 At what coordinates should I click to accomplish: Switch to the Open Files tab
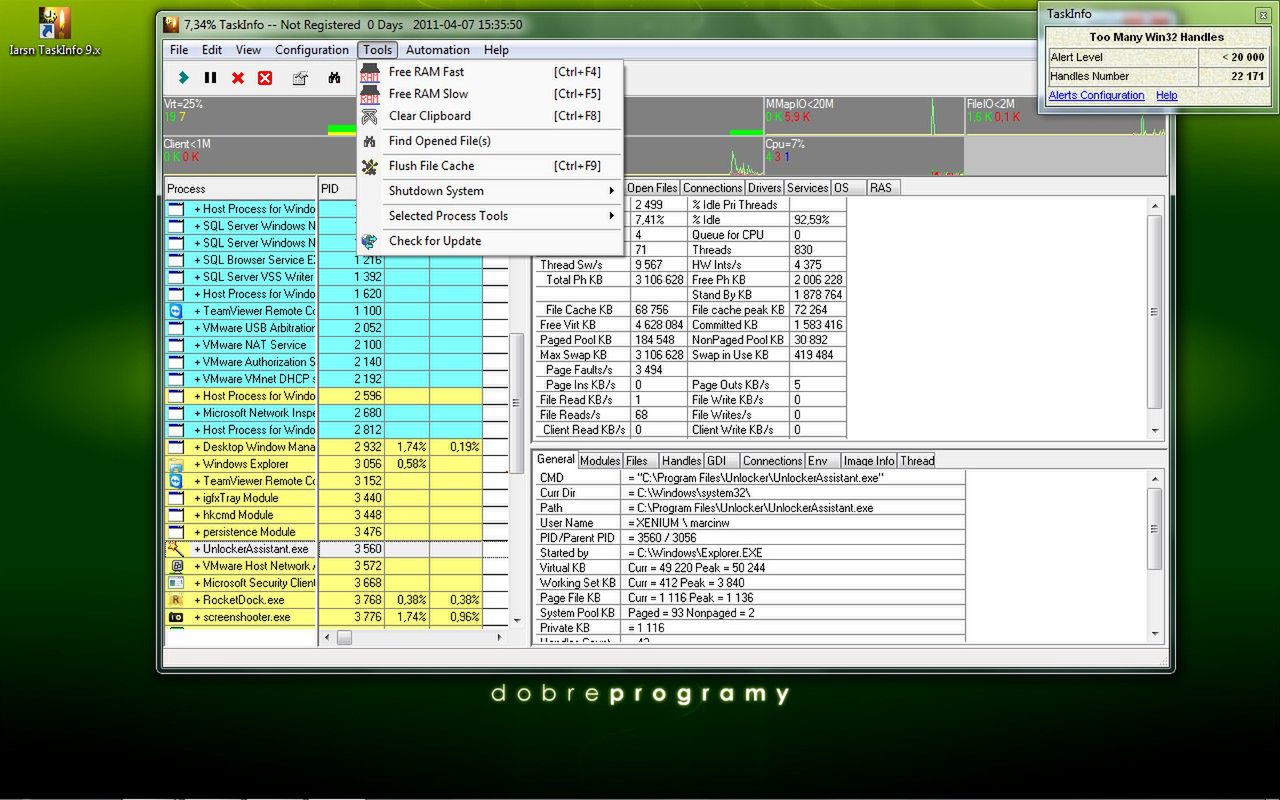tap(652, 188)
